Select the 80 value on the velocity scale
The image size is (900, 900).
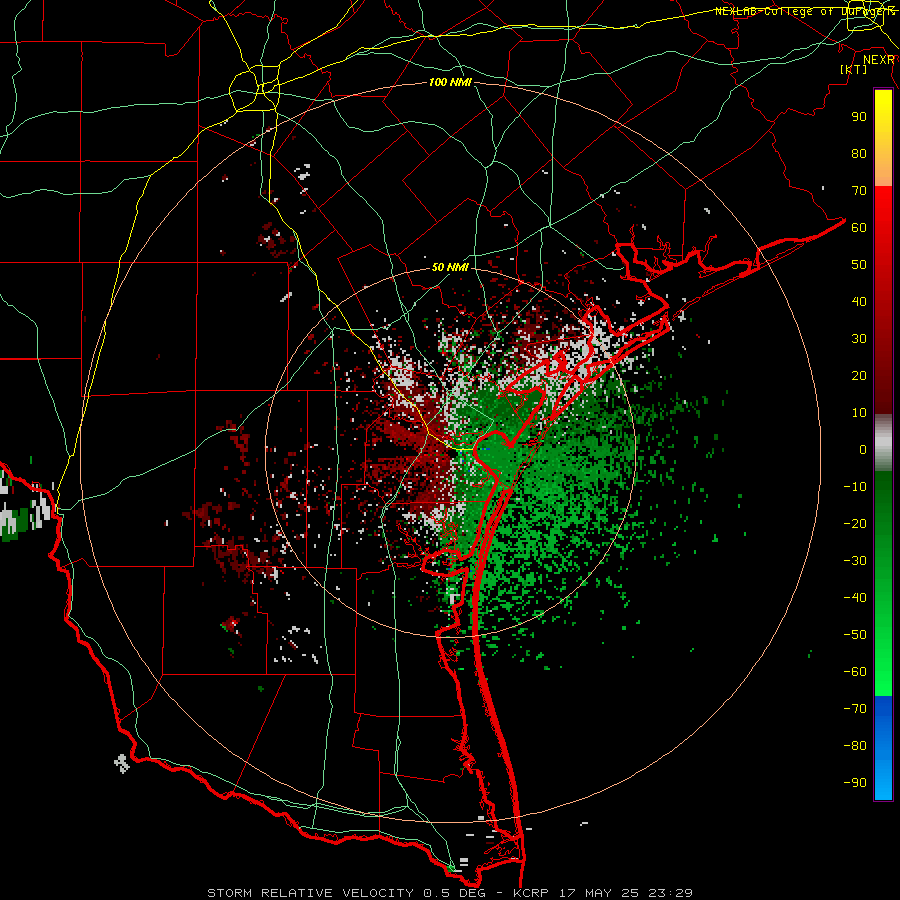(x=859, y=153)
